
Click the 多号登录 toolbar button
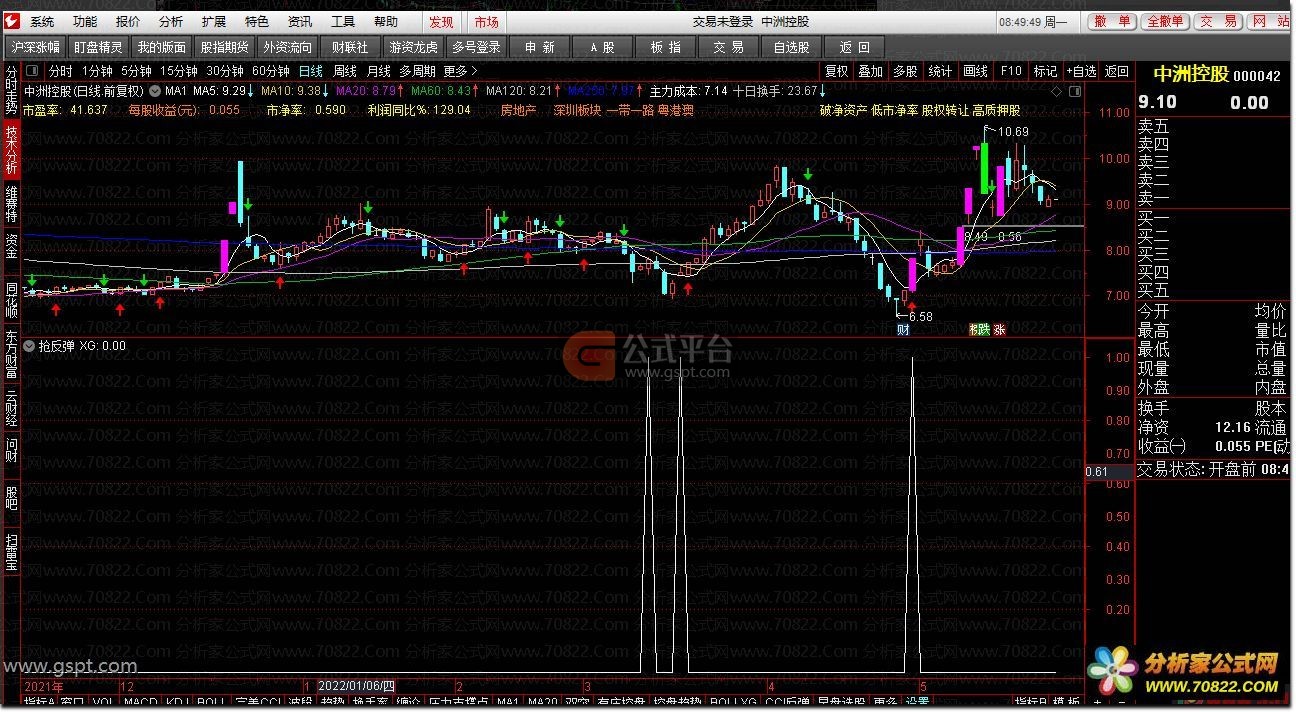pyautogui.click(x=476, y=47)
